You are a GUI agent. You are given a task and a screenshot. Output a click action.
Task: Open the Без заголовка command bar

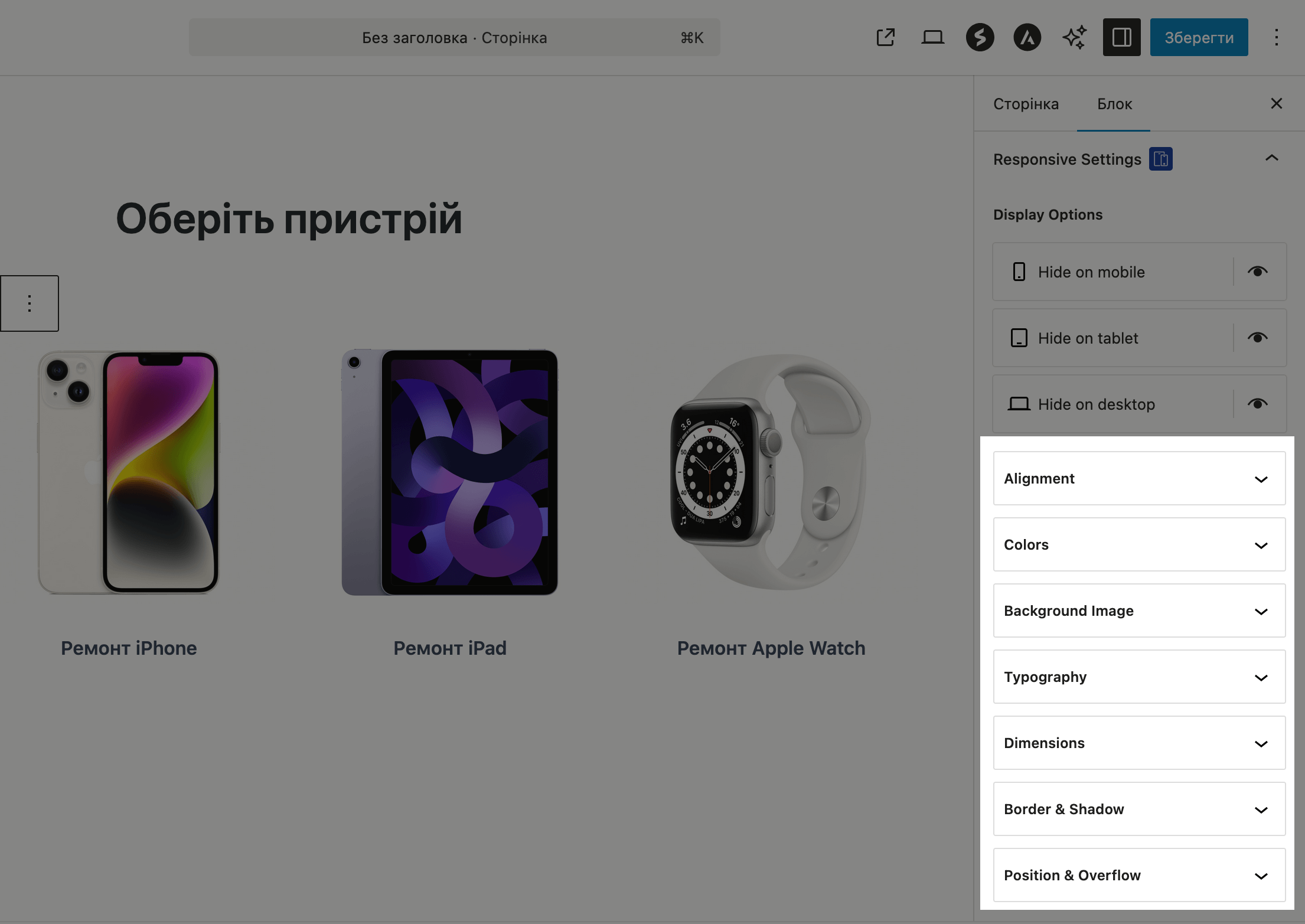pyautogui.click(x=454, y=37)
